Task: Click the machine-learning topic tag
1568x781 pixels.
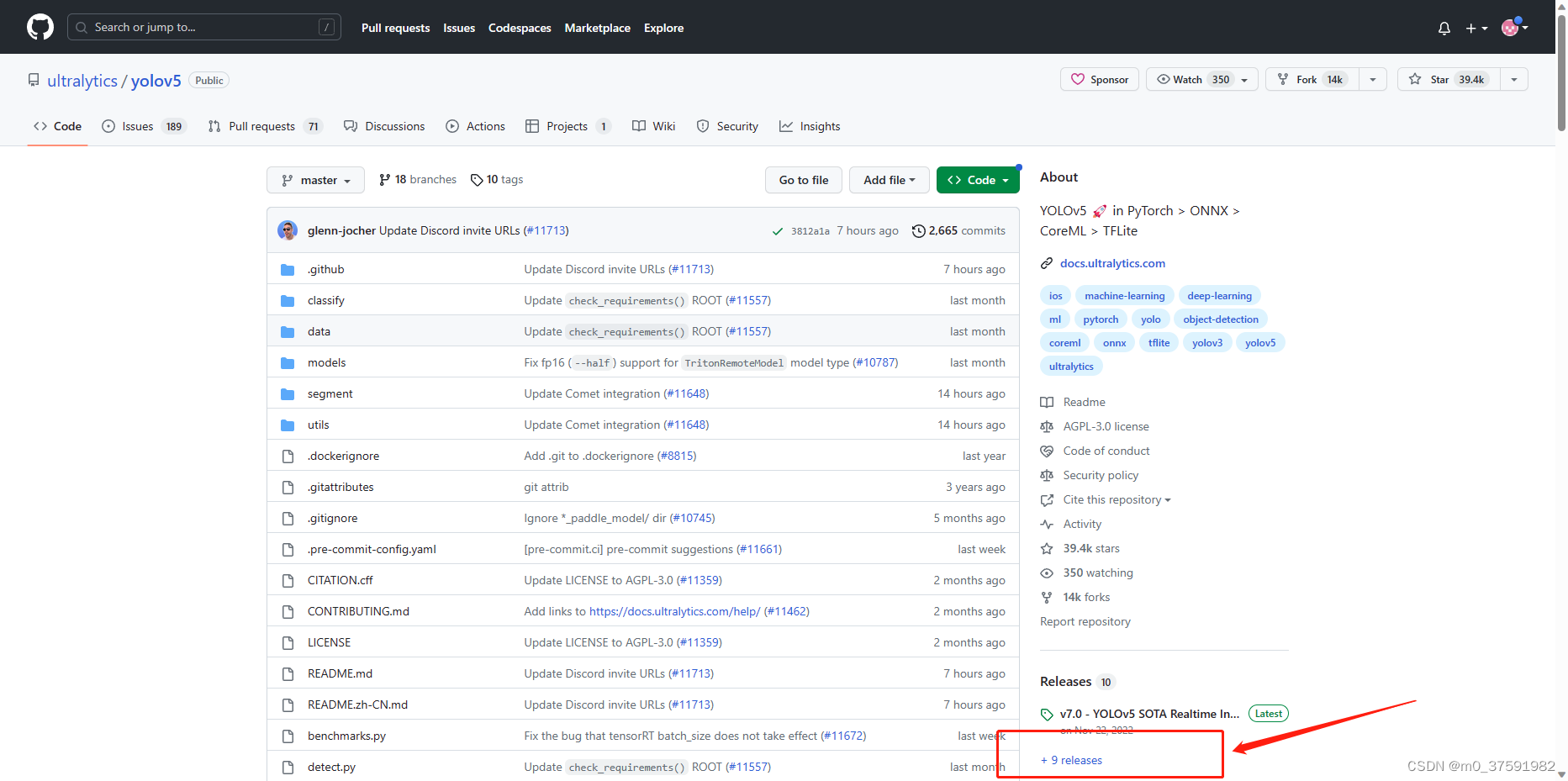Action: click(x=1124, y=296)
